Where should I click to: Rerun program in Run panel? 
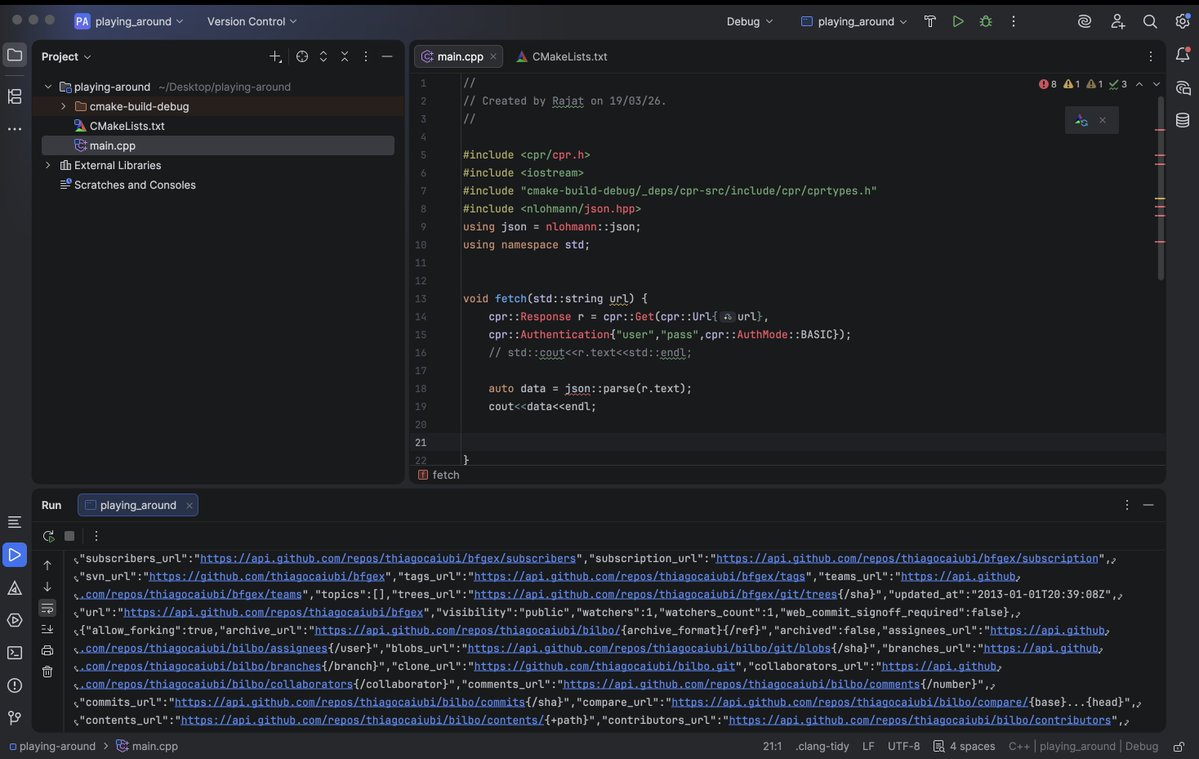coord(48,536)
